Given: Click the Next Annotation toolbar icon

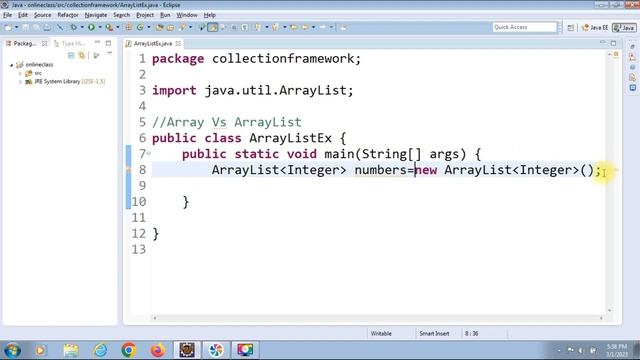Looking at the screenshot, I should coord(258,27).
